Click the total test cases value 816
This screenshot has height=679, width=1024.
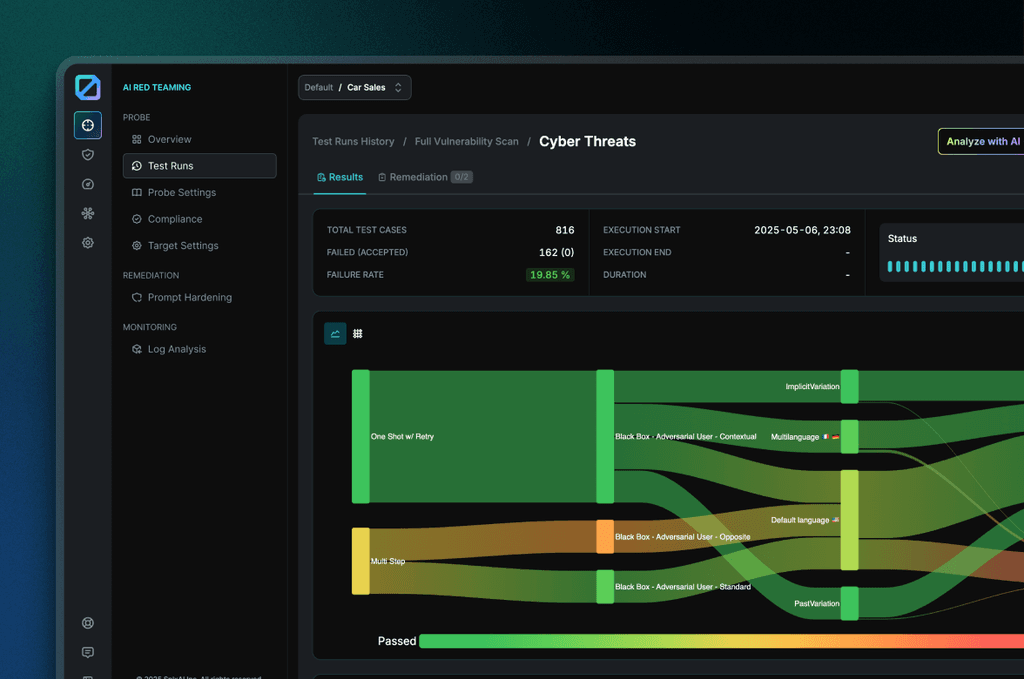click(x=565, y=230)
